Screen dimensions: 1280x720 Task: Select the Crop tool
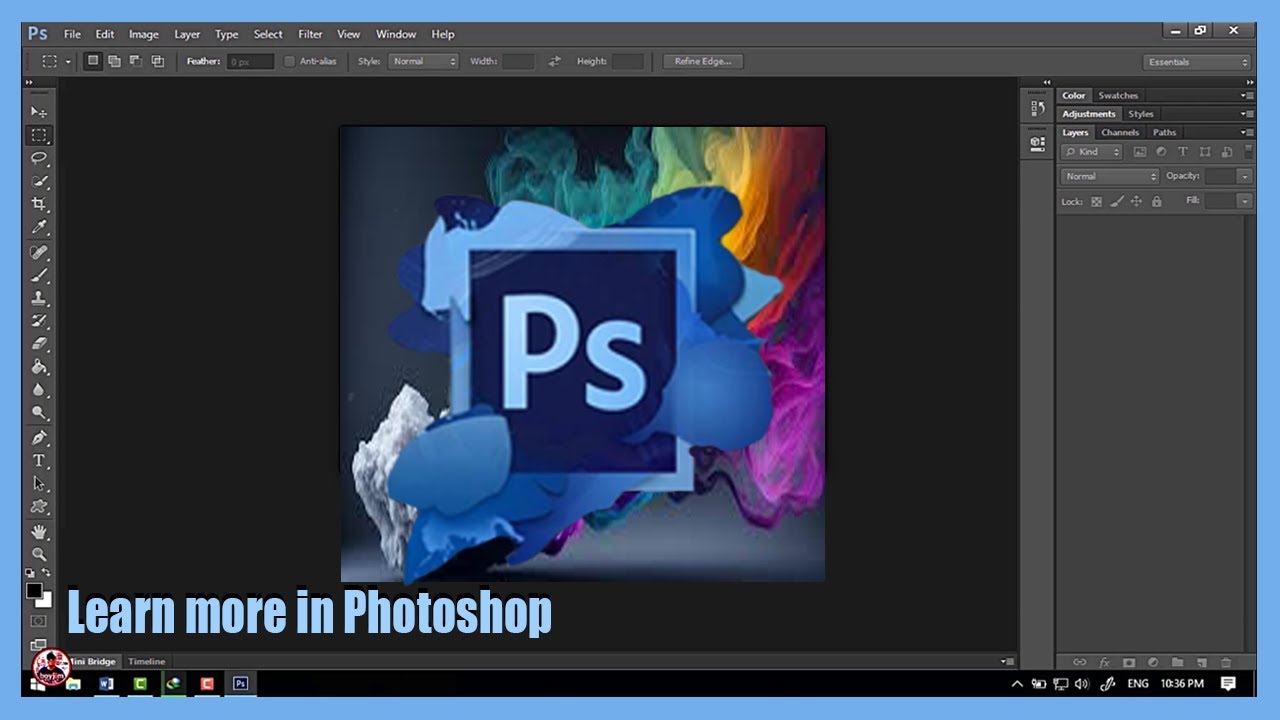[x=39, y=204]
